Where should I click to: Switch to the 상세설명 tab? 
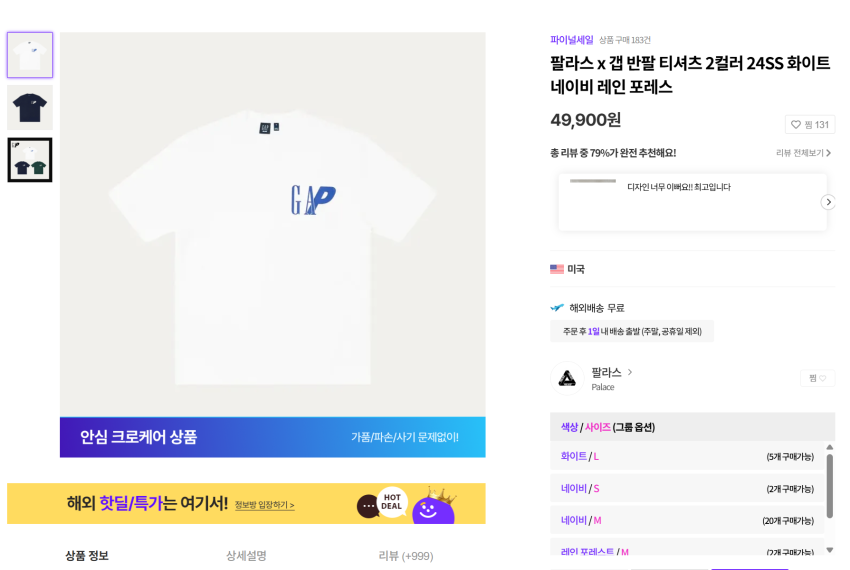click(x=246, y=556)
